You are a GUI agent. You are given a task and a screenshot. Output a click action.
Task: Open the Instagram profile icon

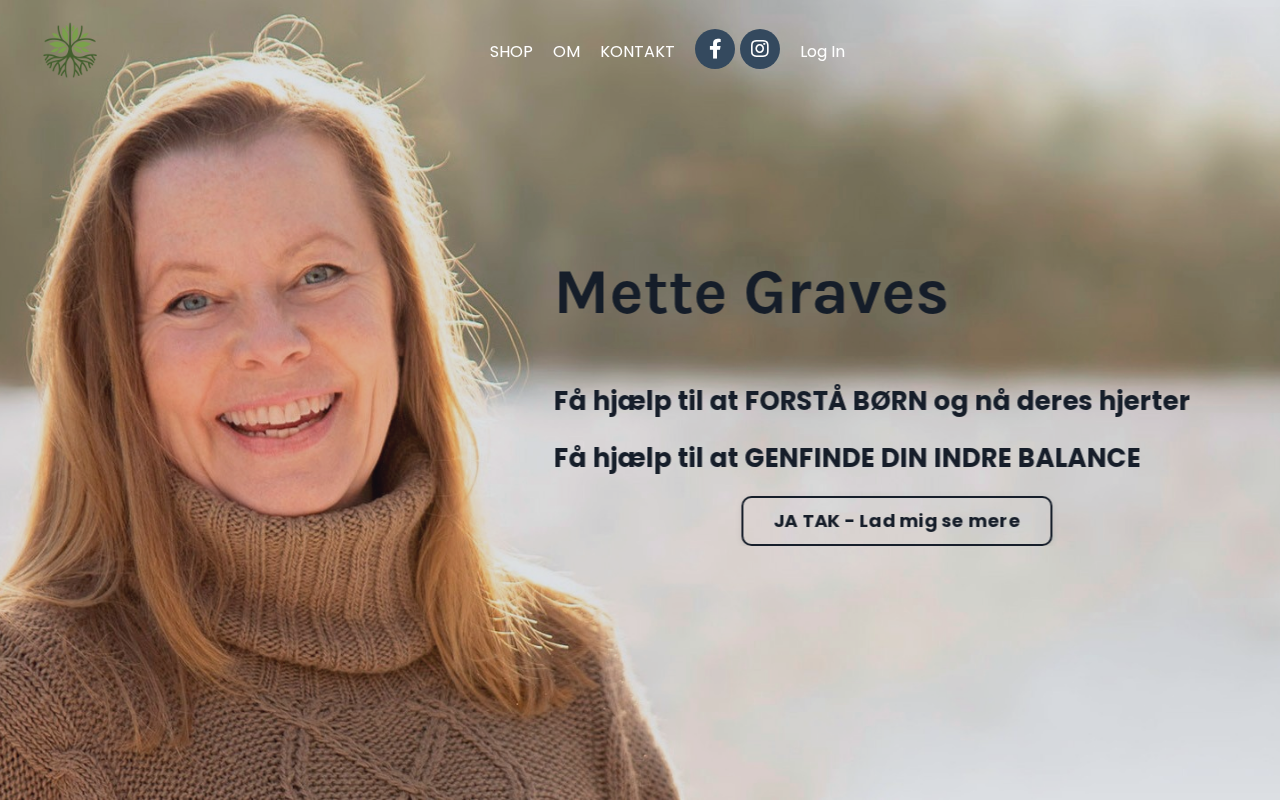click(760, 49)
